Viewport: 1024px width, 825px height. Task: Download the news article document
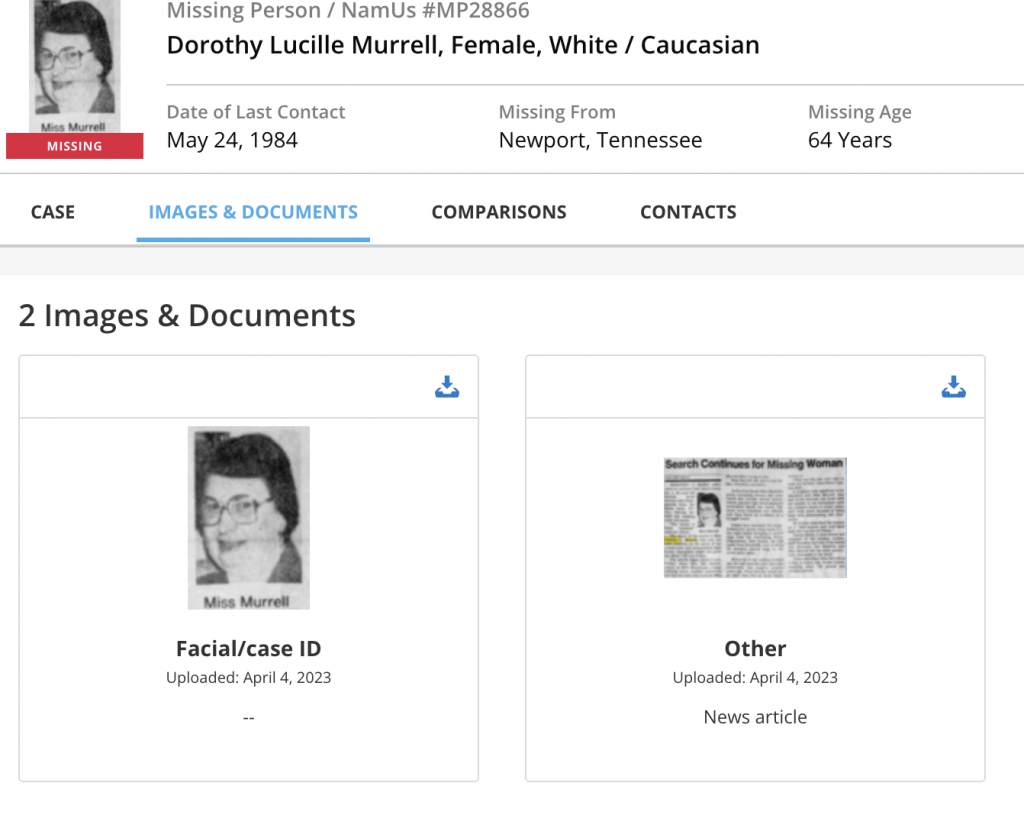click(953, 387)
